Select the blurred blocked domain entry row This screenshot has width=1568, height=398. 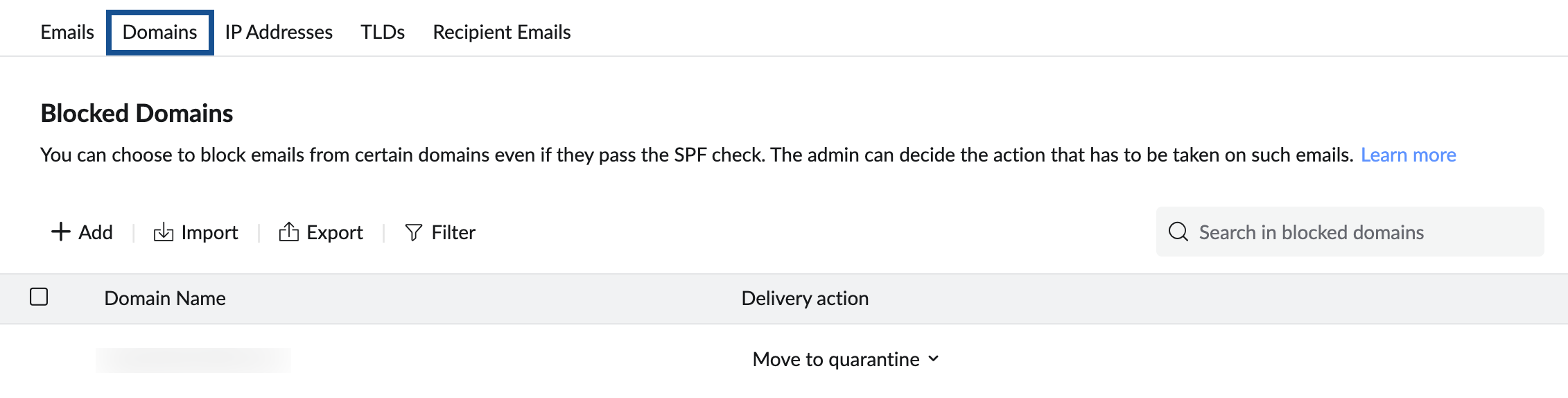784,361
